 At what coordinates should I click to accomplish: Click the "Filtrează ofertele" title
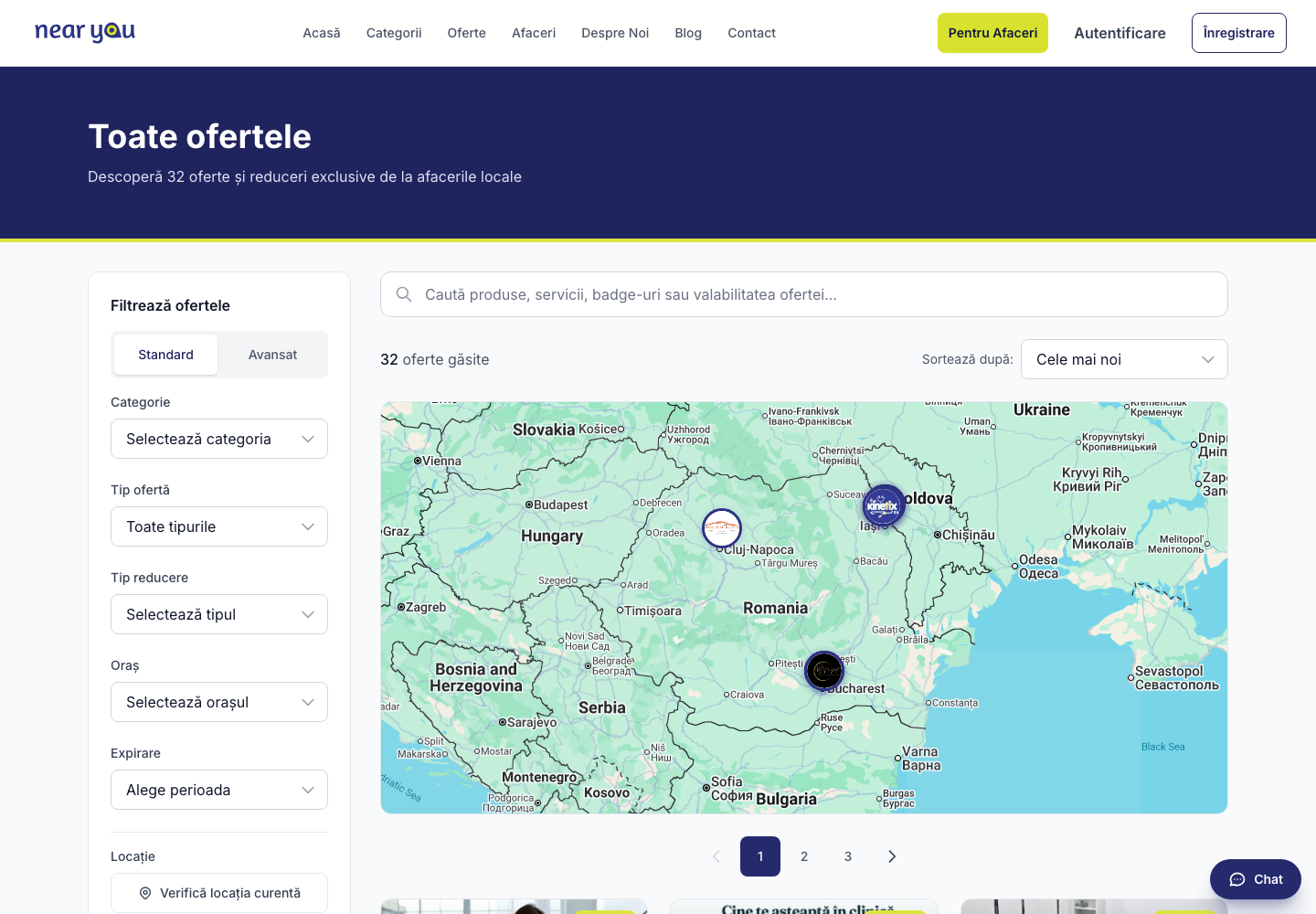170,305
